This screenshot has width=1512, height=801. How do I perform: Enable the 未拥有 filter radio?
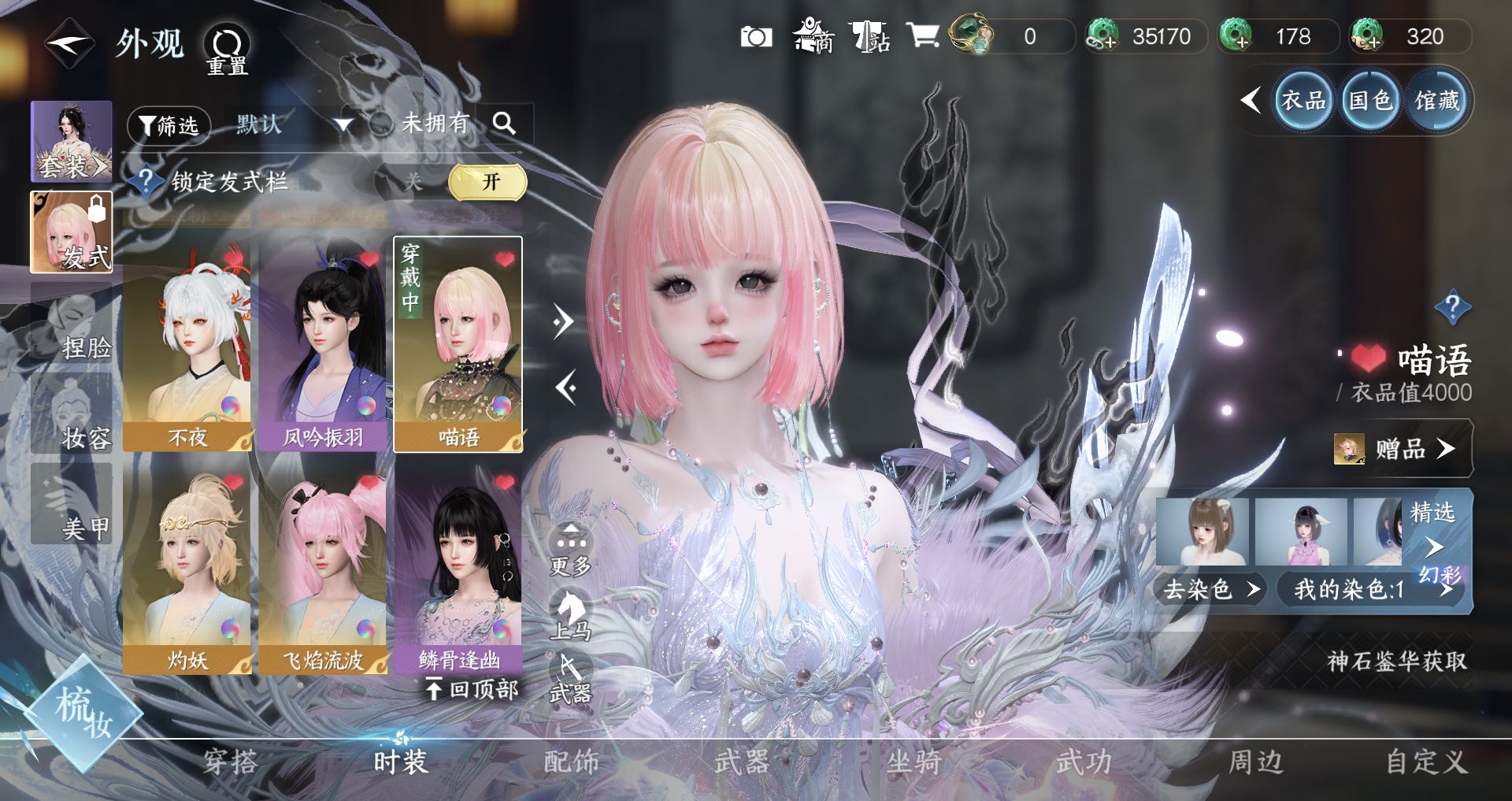pos(382,124)
